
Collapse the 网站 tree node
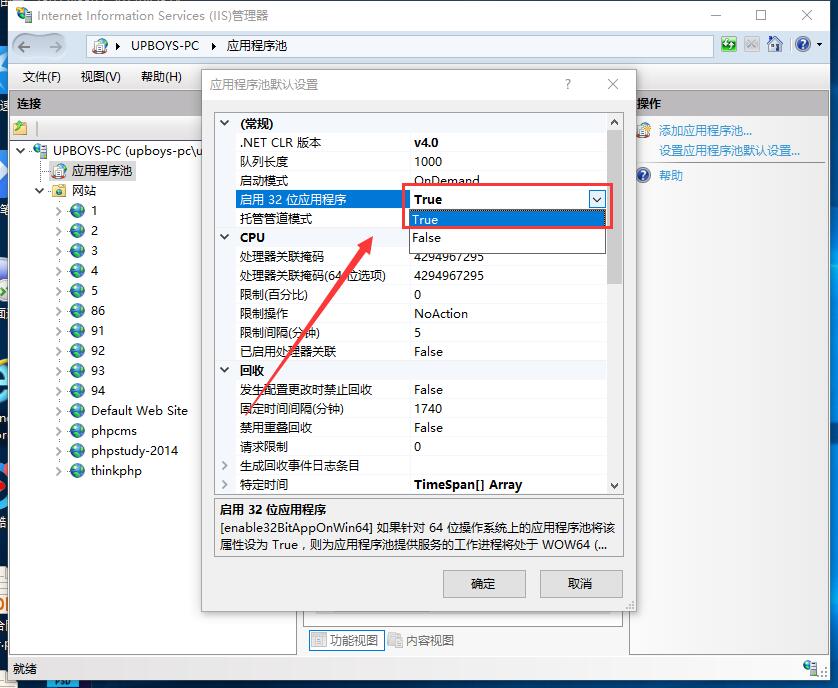pos(40,191)
